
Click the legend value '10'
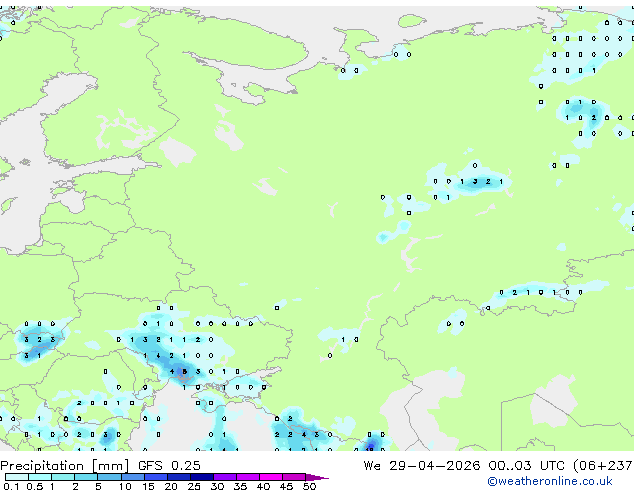pos(125,486)
